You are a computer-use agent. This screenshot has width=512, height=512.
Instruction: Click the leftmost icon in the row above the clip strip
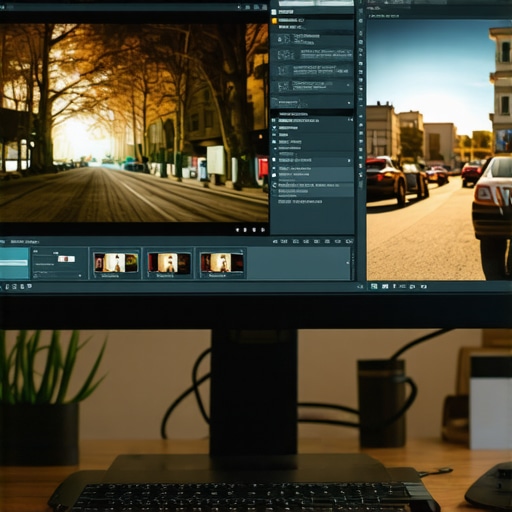275,241
